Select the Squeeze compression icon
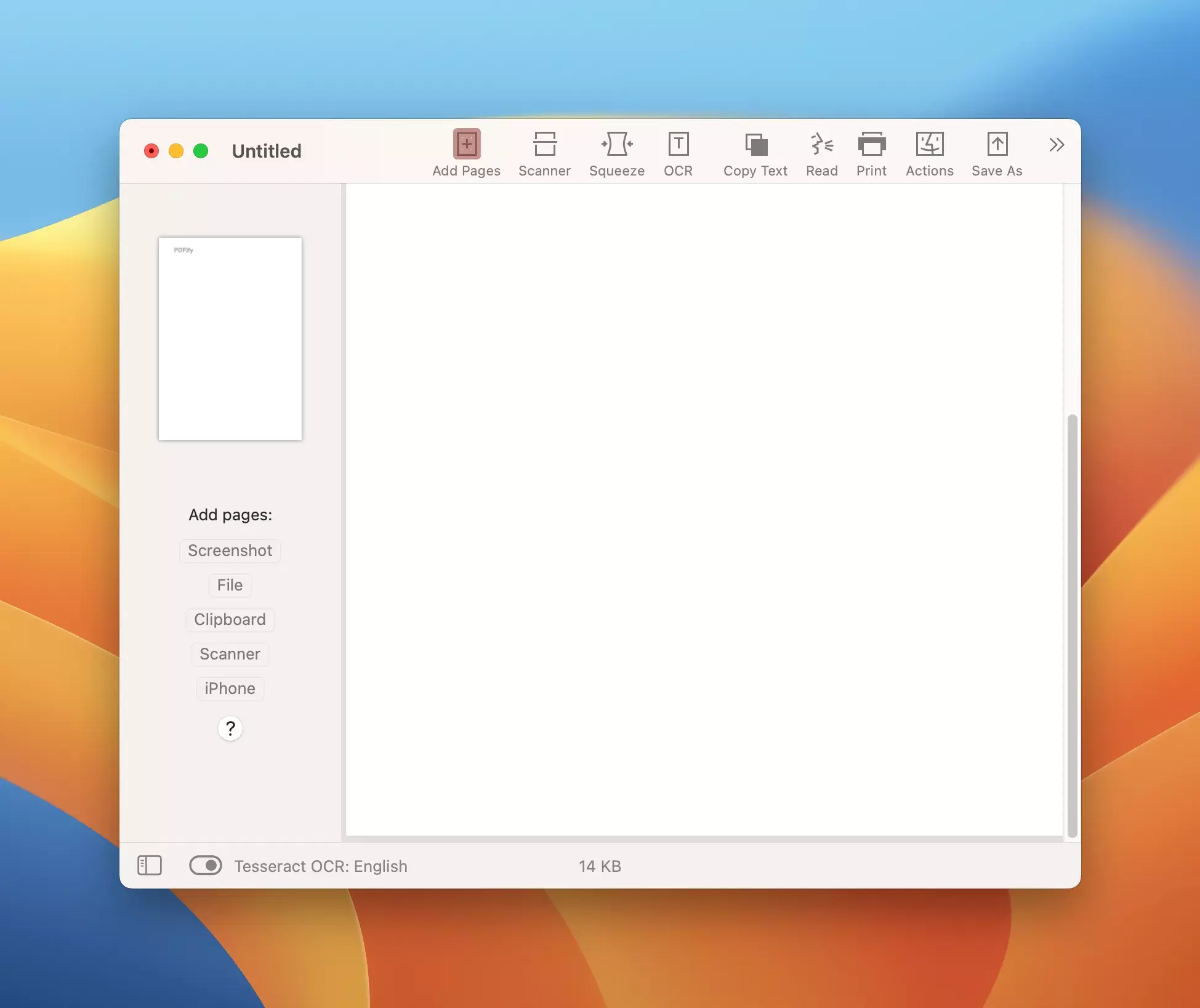Viewport: 1200px width, 1008px height. (x=616, y=144)
